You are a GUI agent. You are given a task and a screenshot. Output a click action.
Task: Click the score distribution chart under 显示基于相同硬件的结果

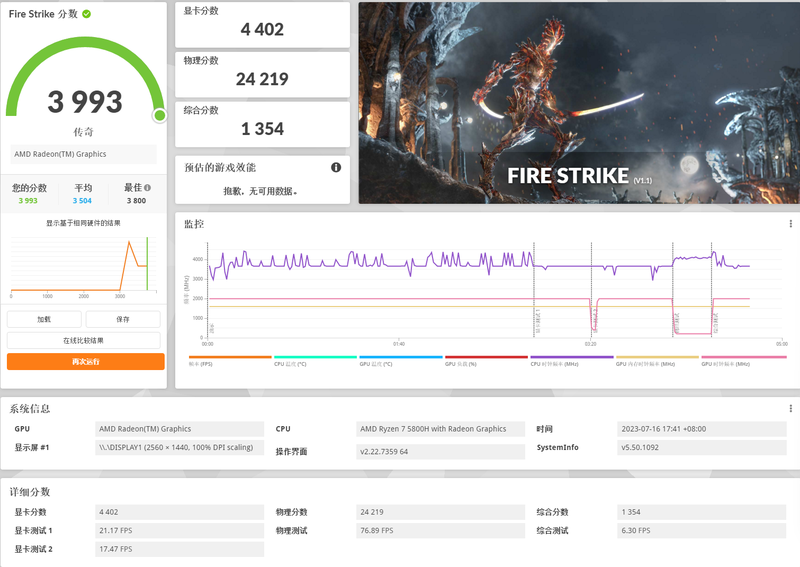[x=84, y=265]
